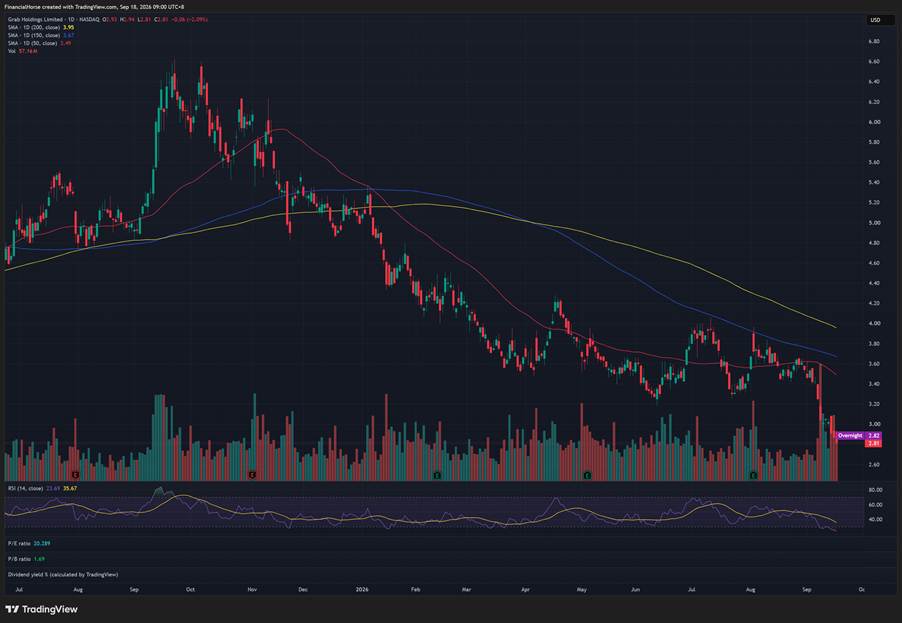This screenshot has width=902, height=623.
Task: Select the SMA 50 close legend
Action: 40,43
